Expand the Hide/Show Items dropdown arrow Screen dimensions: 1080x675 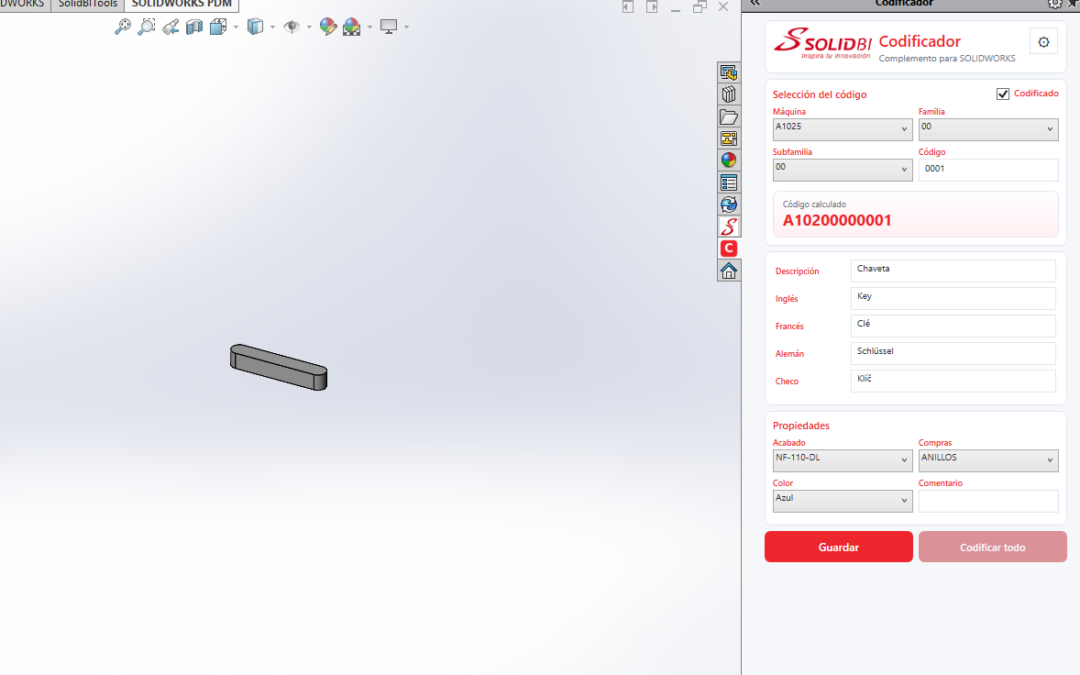(x=309, y=28)
